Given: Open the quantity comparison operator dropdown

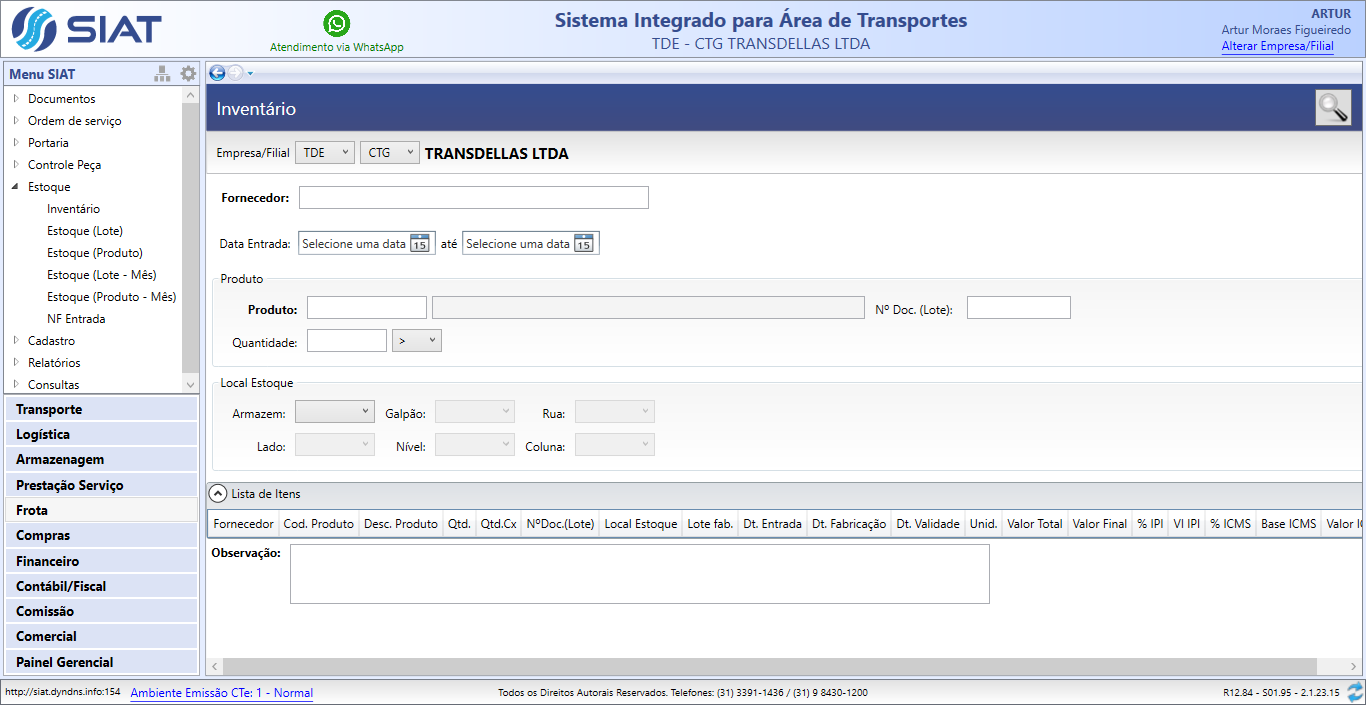Looking at the screenshot, I should 417,341.
